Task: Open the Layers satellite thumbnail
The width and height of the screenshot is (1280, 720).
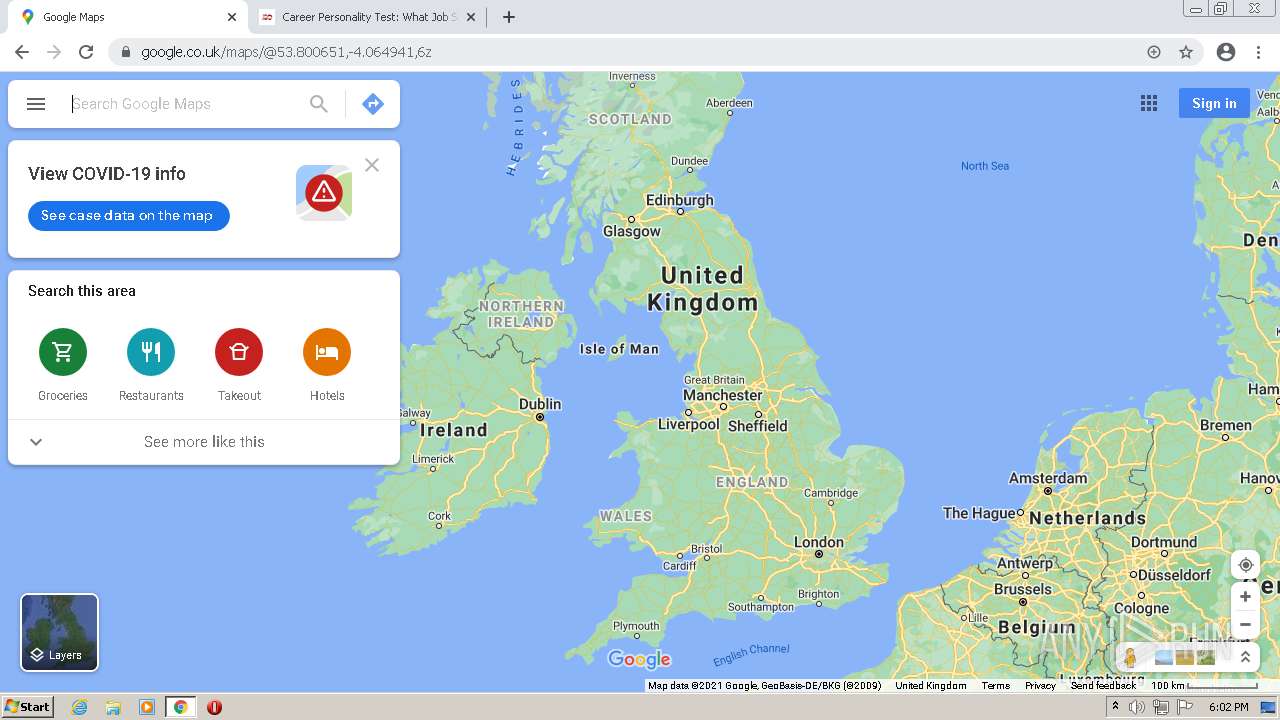Action: click(x=60, y=633)
